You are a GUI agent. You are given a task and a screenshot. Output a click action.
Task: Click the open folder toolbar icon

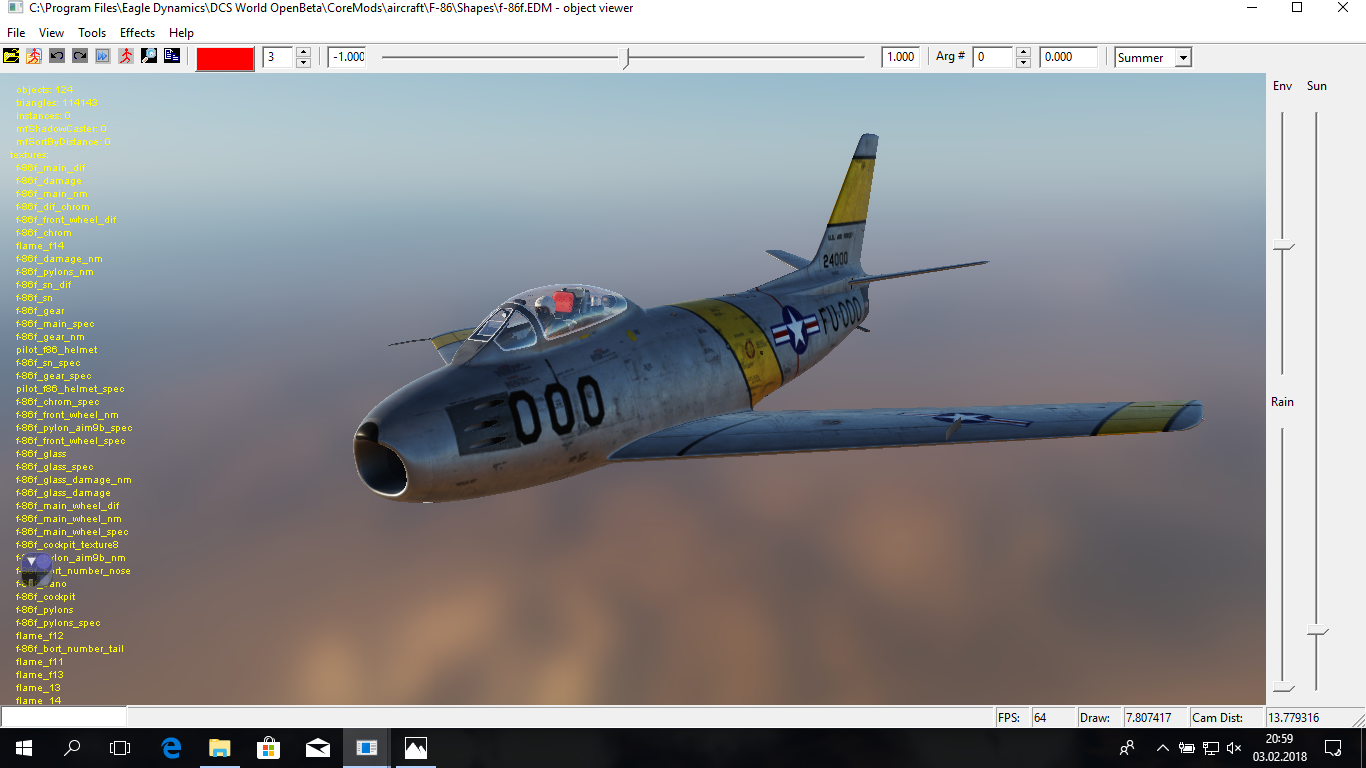pyautogui.click(x=12, y=57)
